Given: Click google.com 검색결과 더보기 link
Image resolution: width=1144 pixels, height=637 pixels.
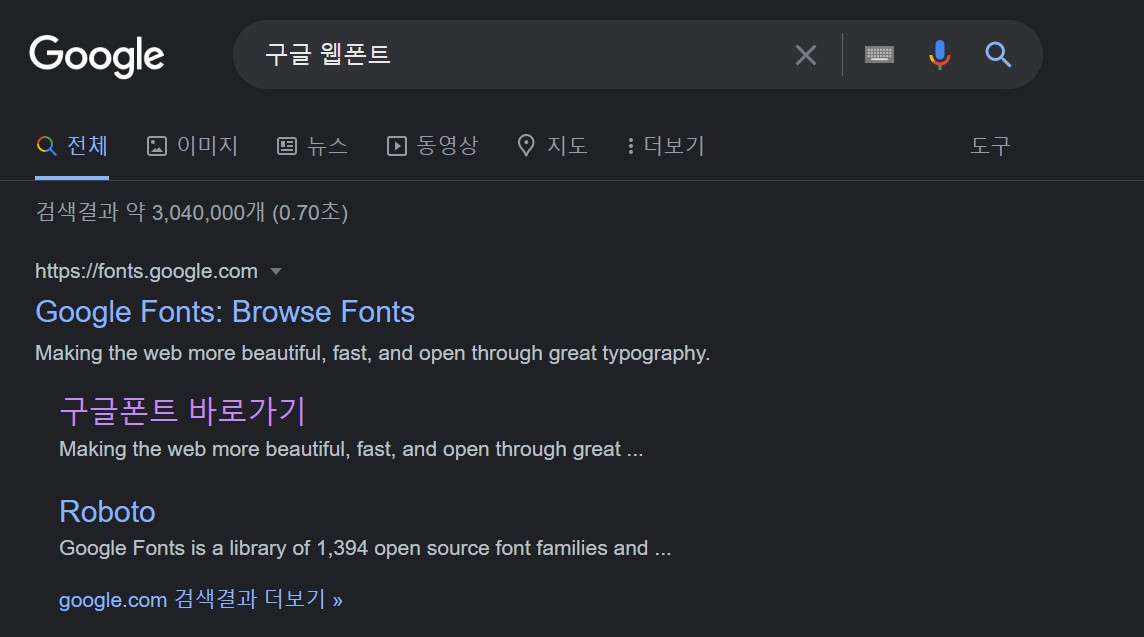Looking at the screenshot, I should (201, 599).
